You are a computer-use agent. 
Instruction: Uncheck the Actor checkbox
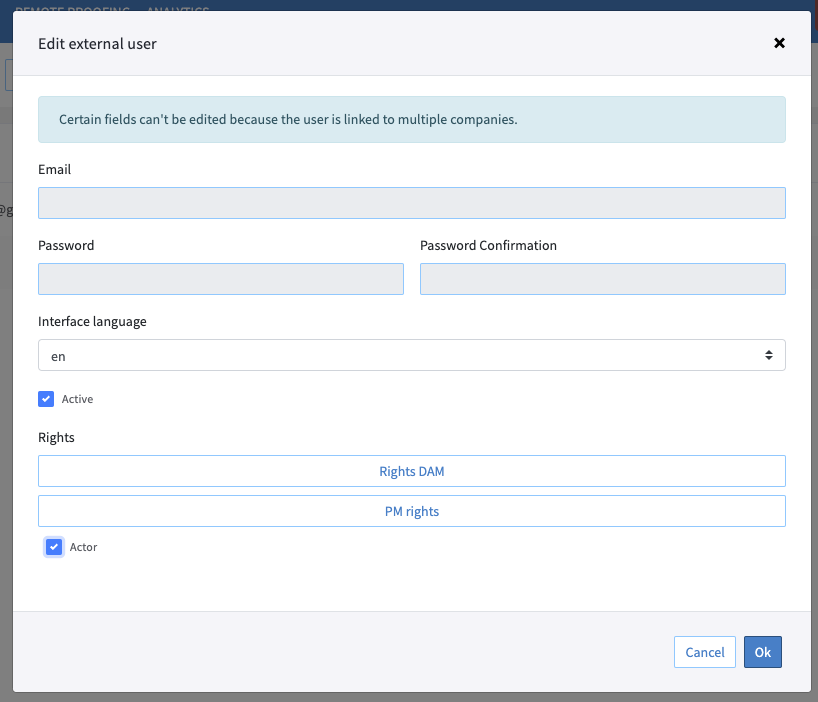pos(54,547)
